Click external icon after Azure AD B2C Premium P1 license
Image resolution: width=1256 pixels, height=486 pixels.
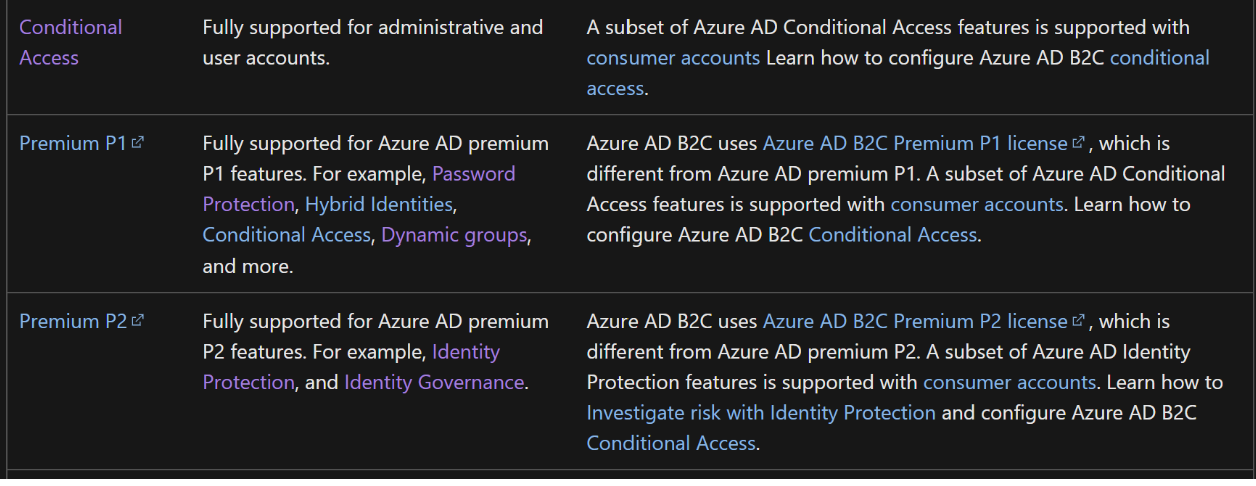1077,143
